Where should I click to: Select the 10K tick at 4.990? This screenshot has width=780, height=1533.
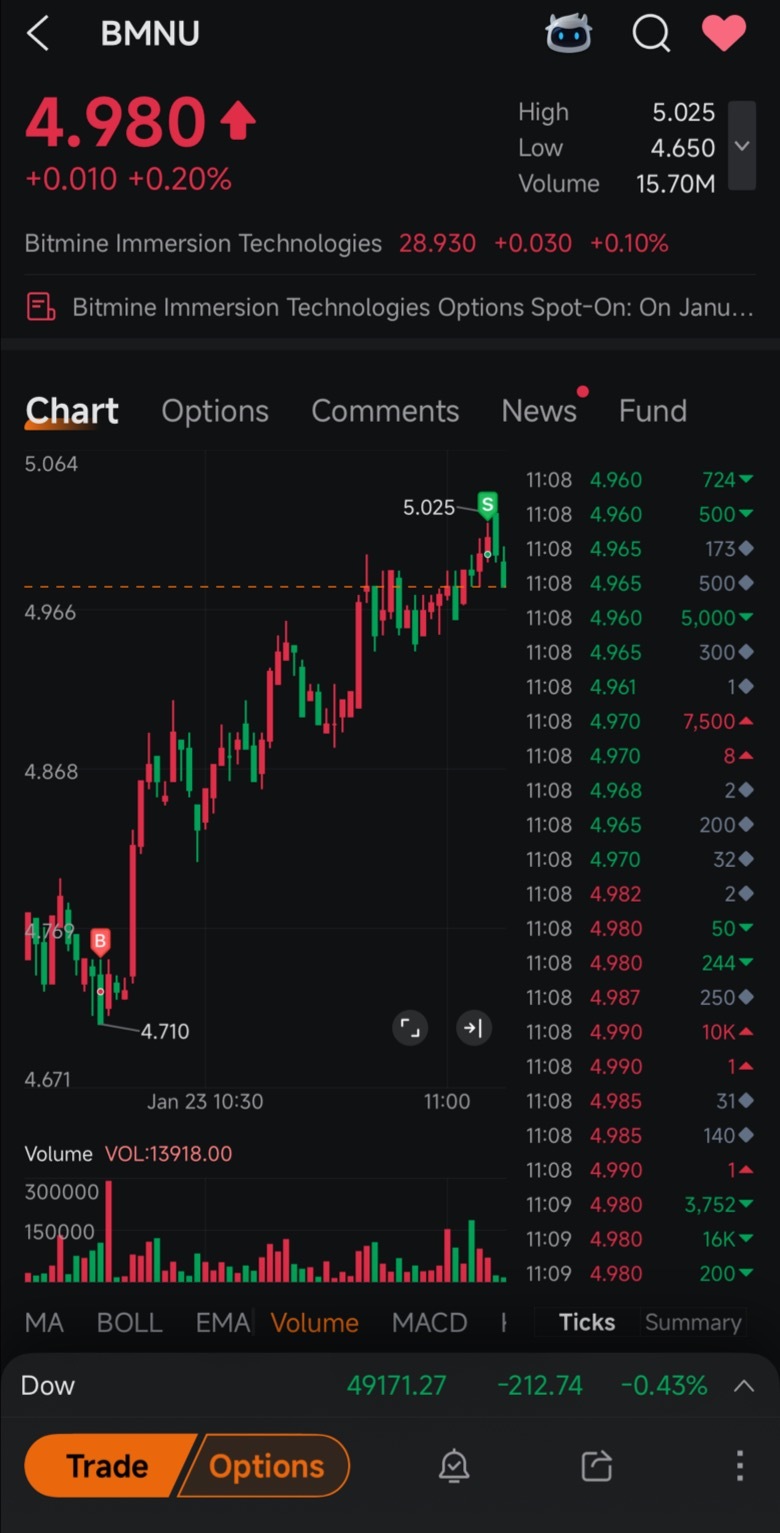(x=640, y=1032)
